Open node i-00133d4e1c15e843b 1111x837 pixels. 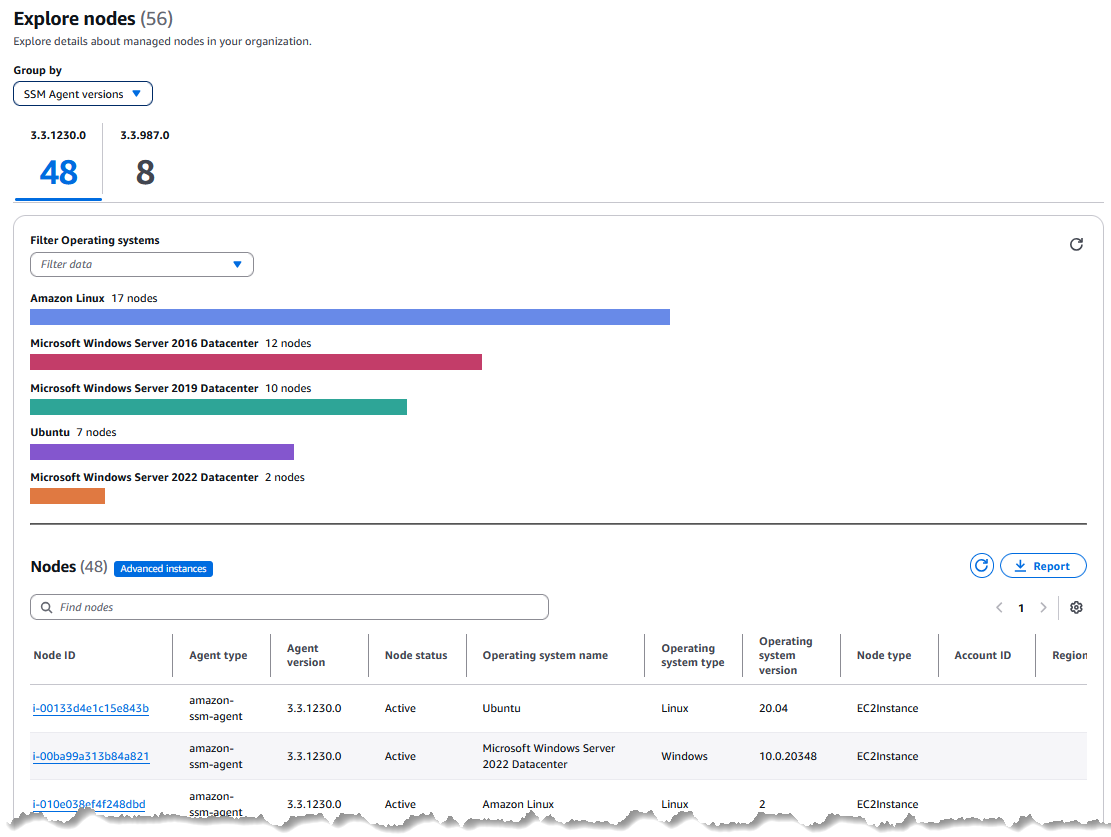click(x=91, y=708)
